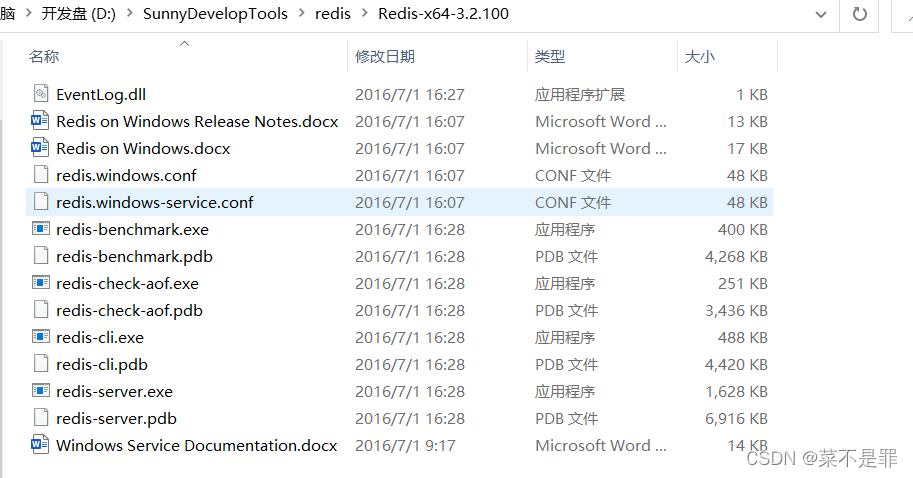Click the 4,268 KB size cell
The height and width of the screenshot is (478, 913).
coord(736,256)
